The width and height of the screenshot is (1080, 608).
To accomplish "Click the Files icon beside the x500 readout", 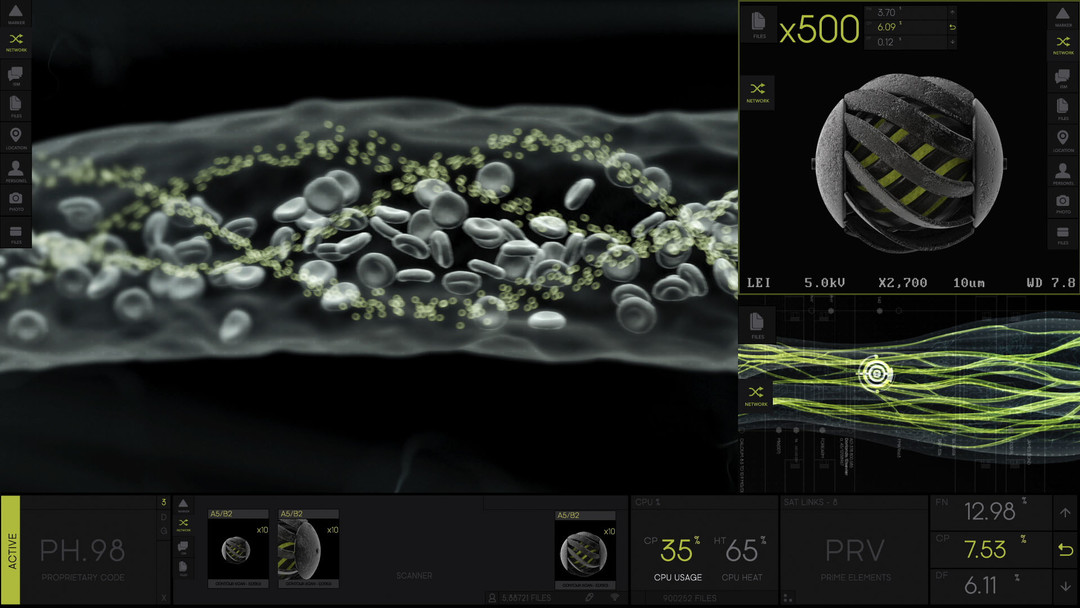I will (758, 24).
